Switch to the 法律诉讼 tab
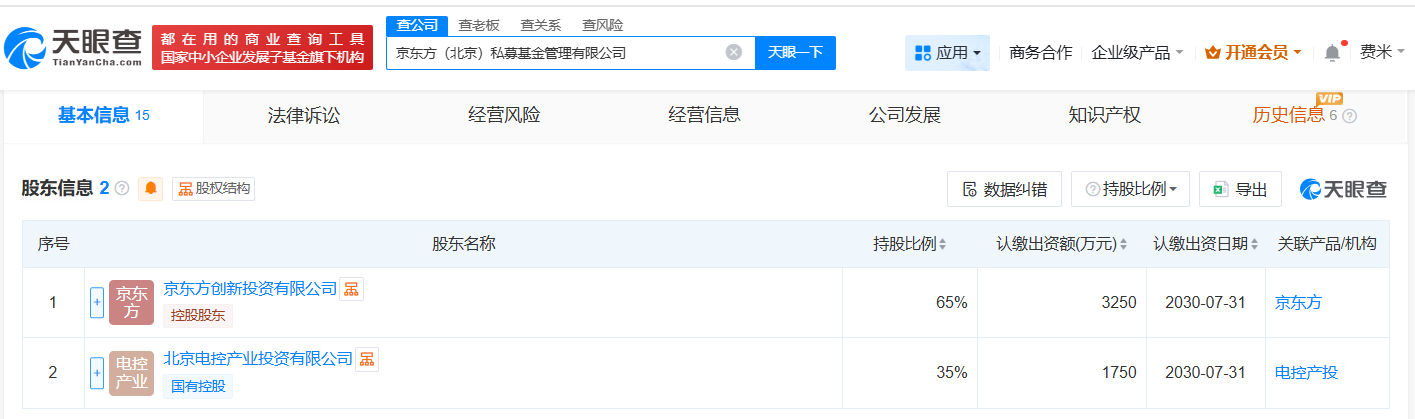This screenshot has width=1415, height=419. click(x=304, y=115)
